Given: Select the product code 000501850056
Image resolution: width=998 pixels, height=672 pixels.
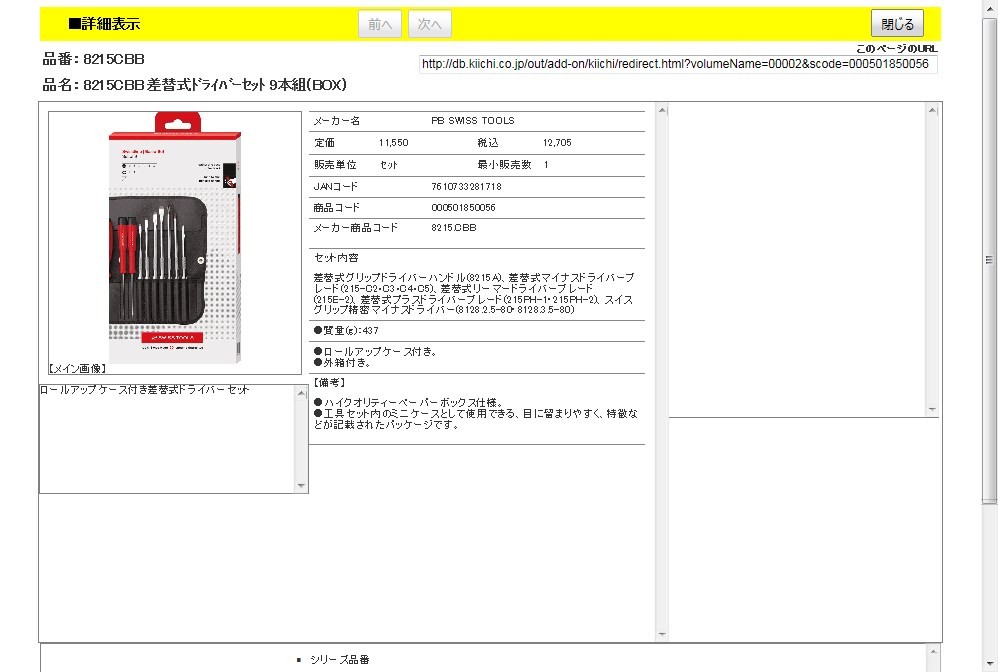Looking at the screenshot, I should 463,207.
